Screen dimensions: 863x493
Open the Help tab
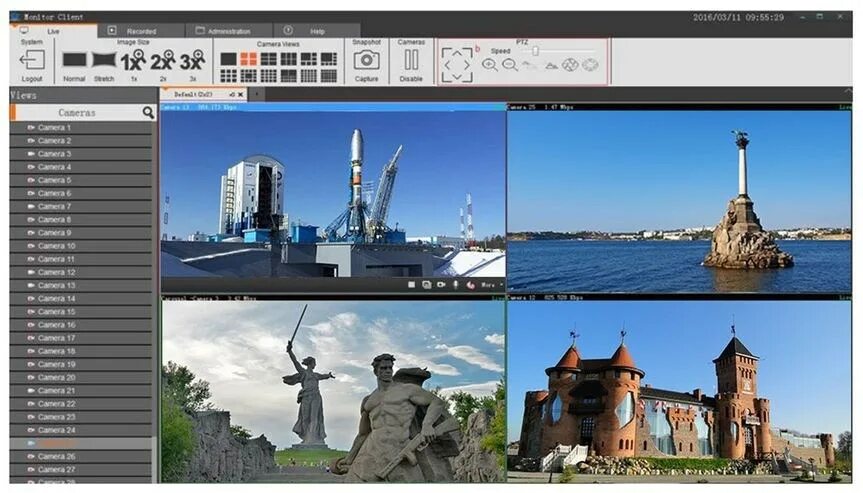(x=317, y=31)
